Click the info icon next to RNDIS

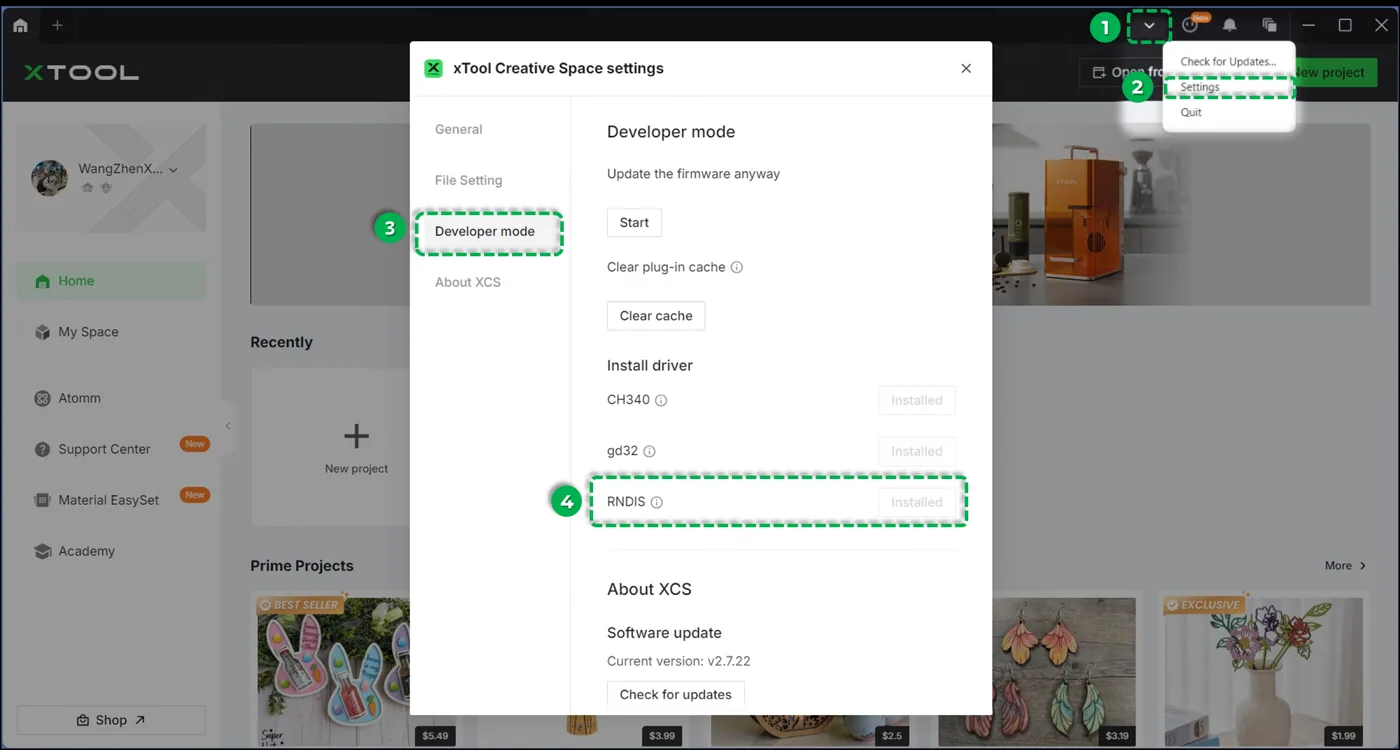tap(657, 502)
